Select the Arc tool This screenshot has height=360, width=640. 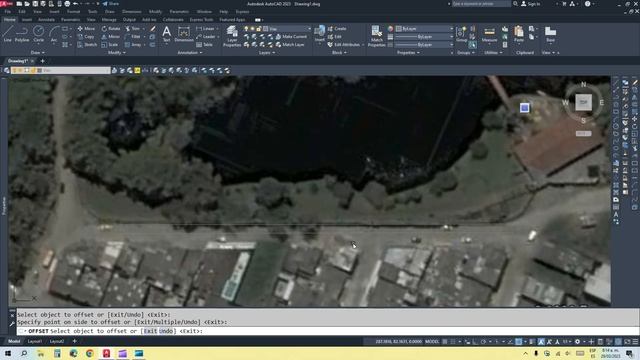click(x=54, y=34)
